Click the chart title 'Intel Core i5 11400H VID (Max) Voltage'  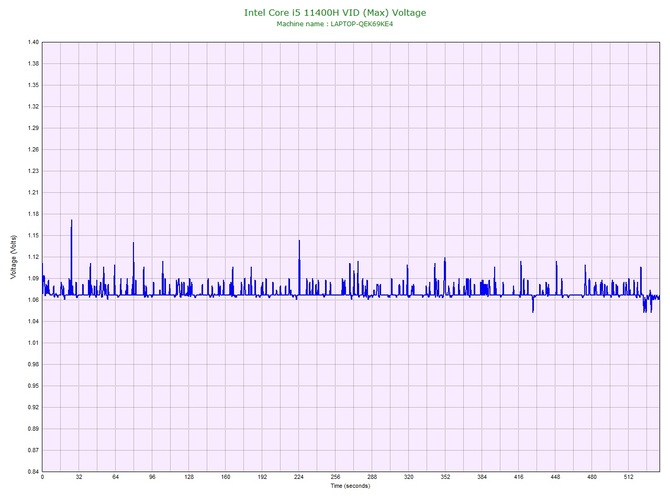click(x=335, y=12)
